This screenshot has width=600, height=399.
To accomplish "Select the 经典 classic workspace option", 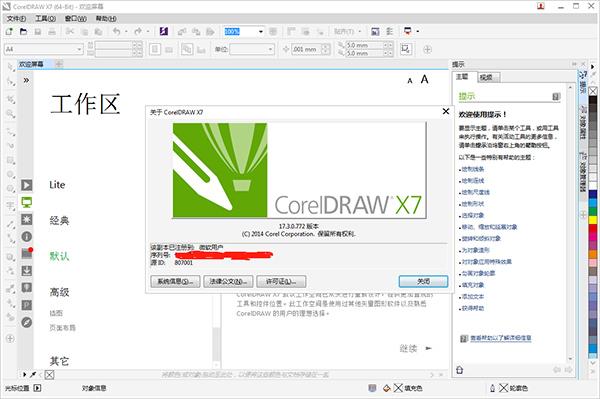I will pyautogui.click(x=59, y=220).
